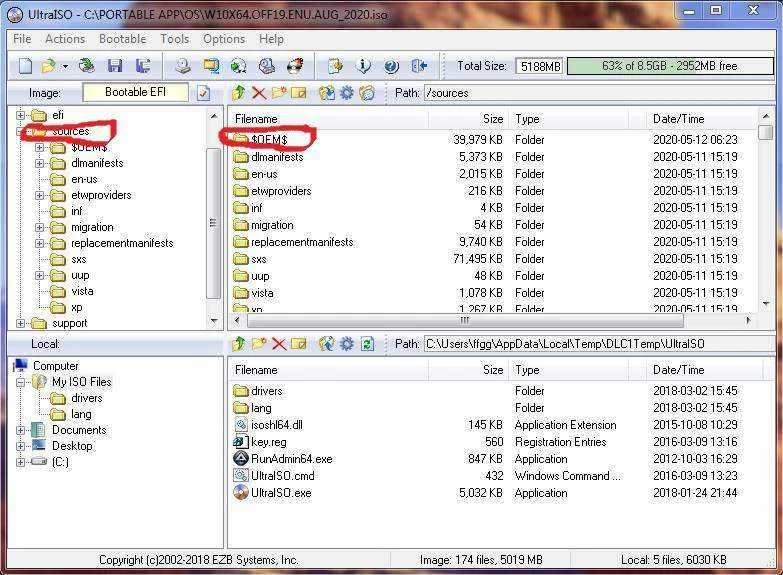Viewport: 783px width, 575px height.
Task: Expand the efi folder in the image tree
Action: (x=20, y=115)
